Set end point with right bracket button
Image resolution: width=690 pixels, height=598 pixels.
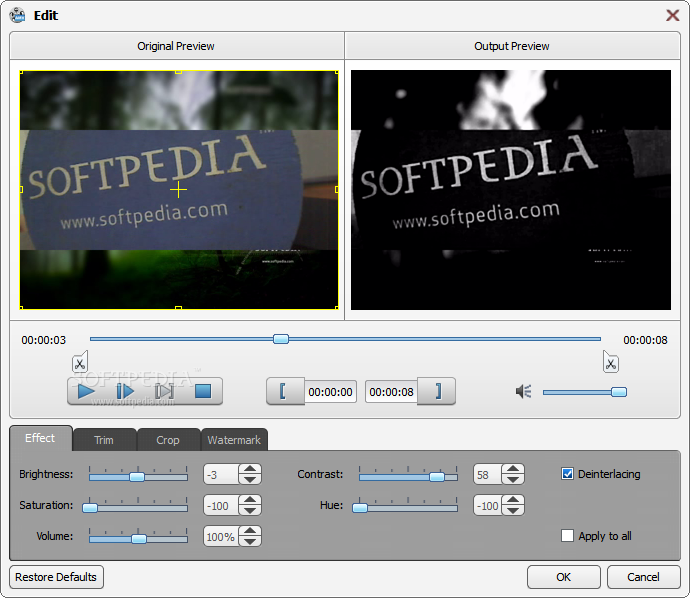click(x=437, y=391)
